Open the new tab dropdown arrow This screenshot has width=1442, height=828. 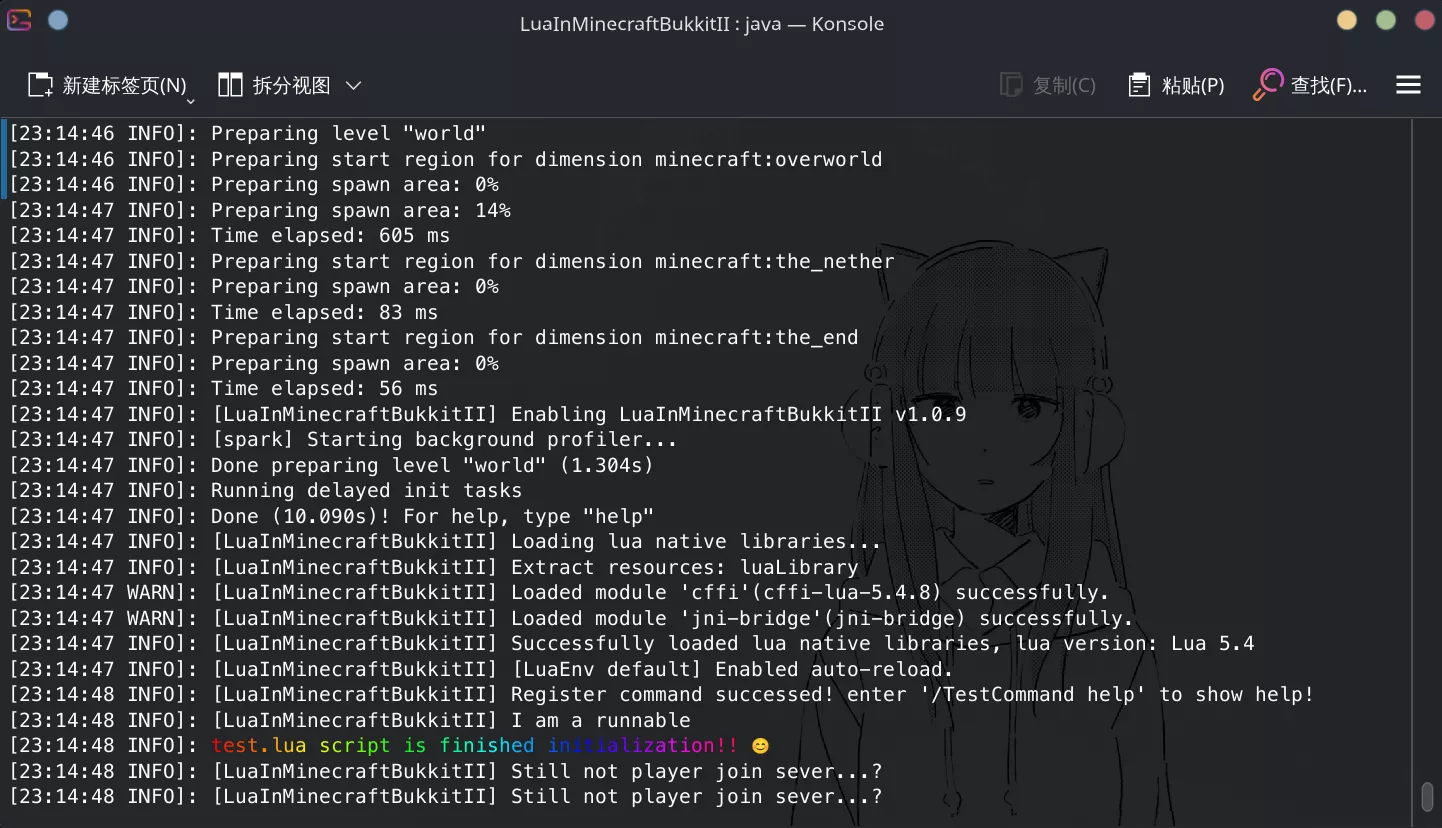pyautogui.click(x=190, y=100)
